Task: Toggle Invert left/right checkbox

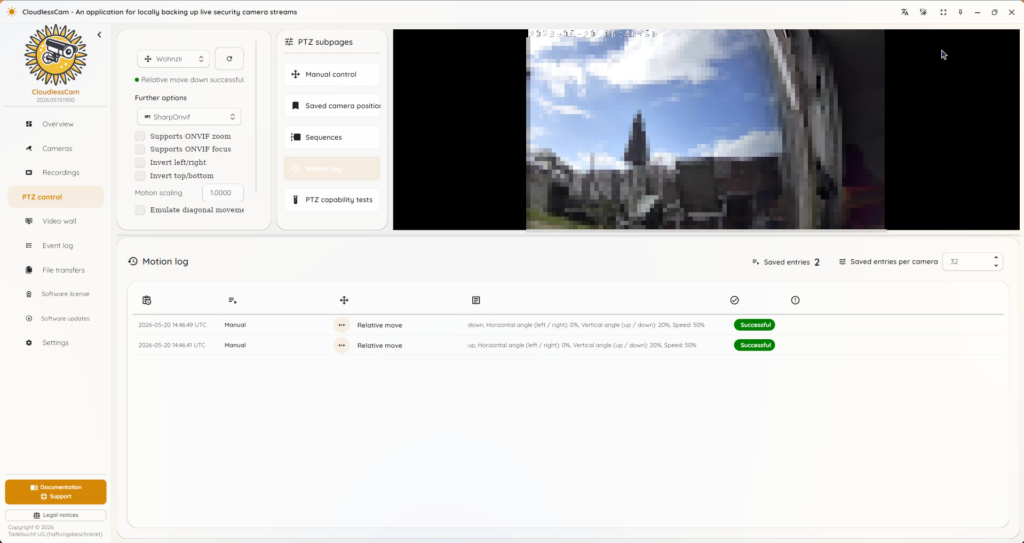Action: [x=140, y=162]
